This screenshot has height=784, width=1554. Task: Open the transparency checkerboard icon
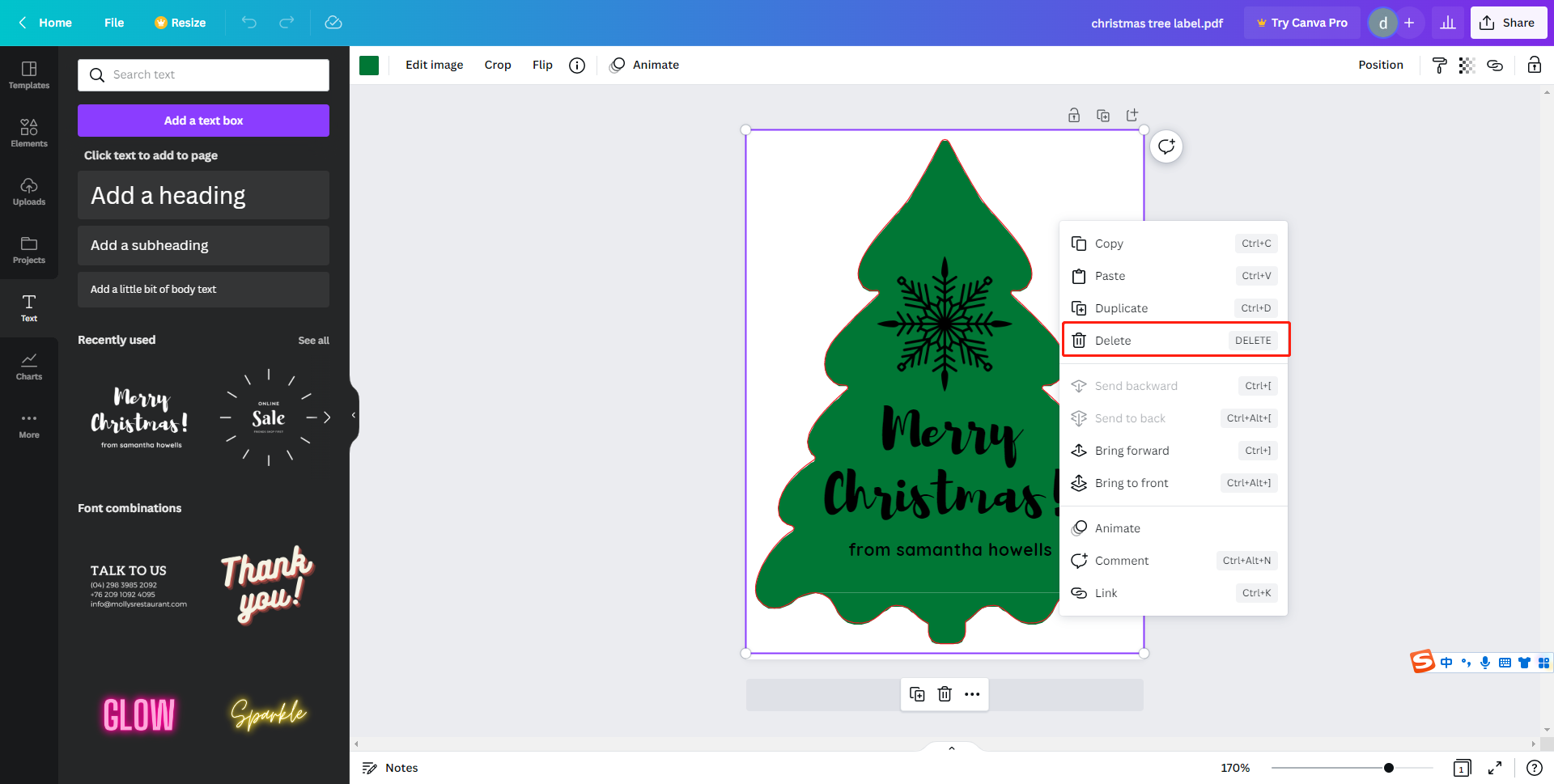[1467, 66]
